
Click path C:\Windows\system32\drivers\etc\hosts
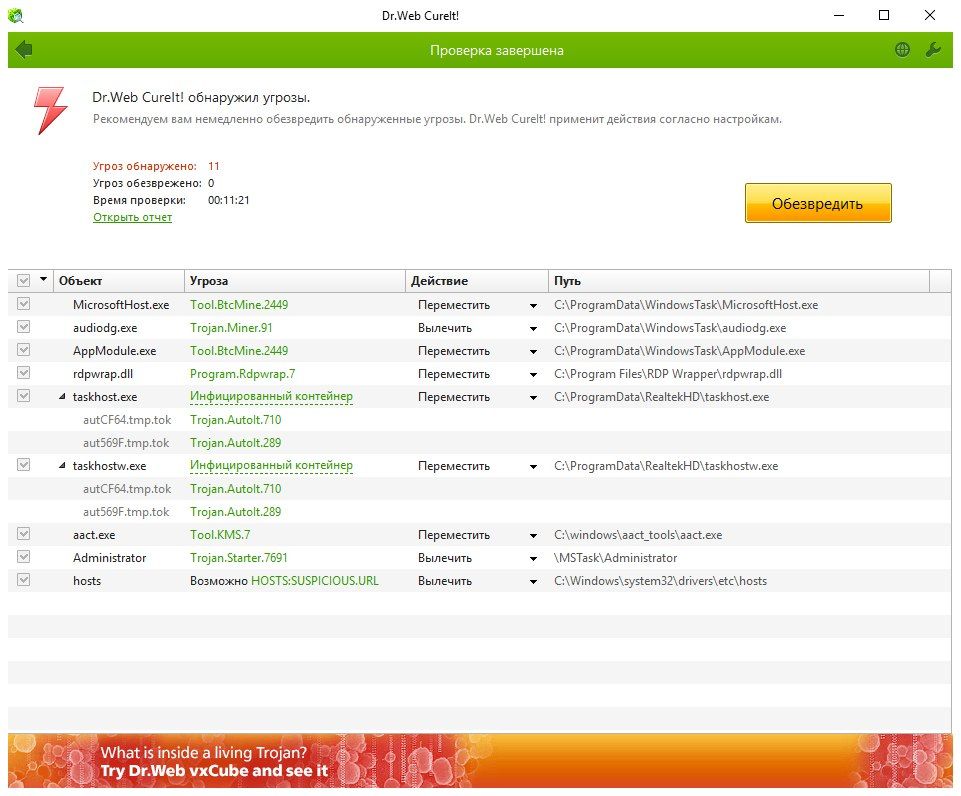click(661, 580)
